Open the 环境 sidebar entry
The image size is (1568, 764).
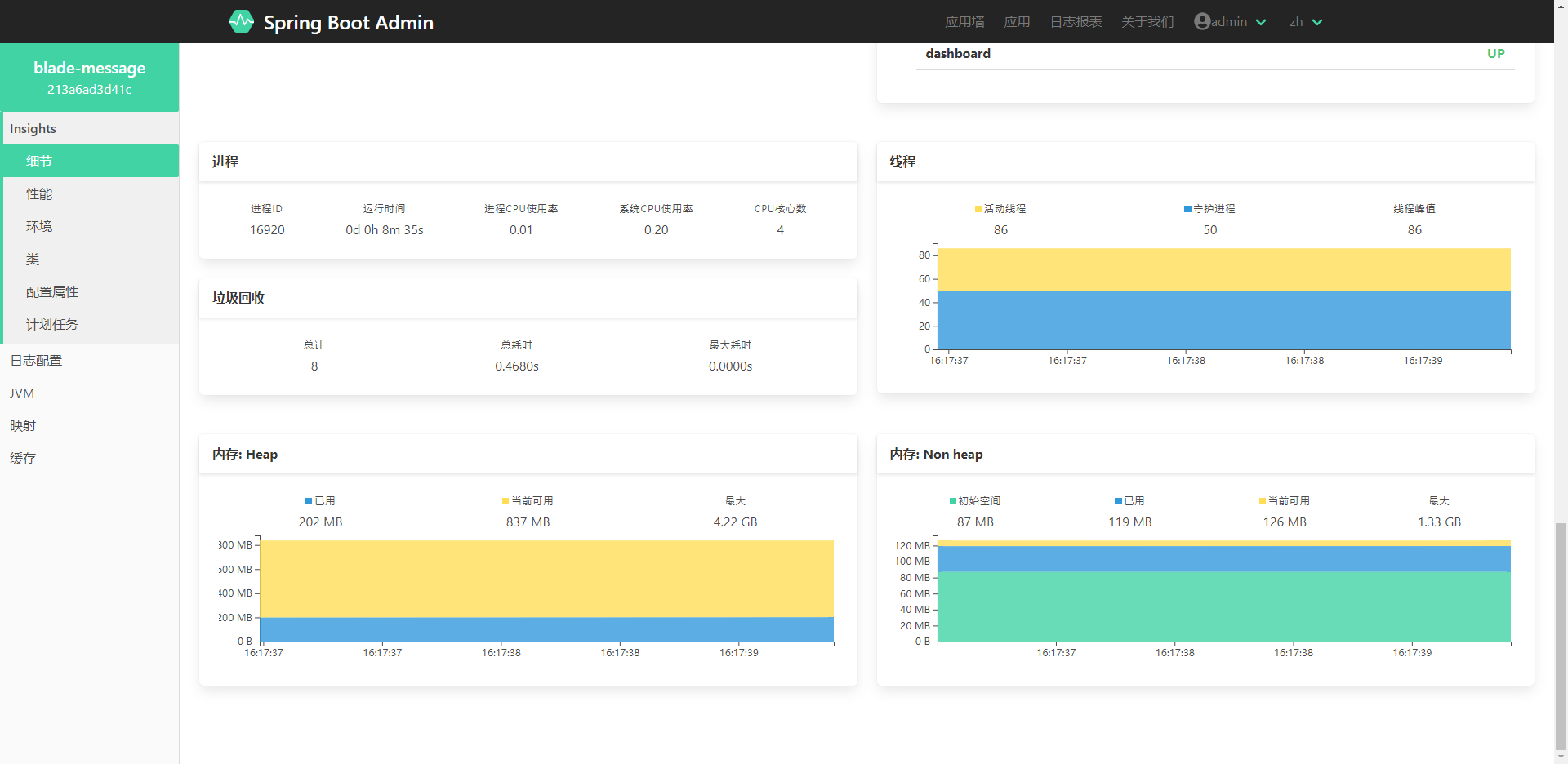[39, 227]
